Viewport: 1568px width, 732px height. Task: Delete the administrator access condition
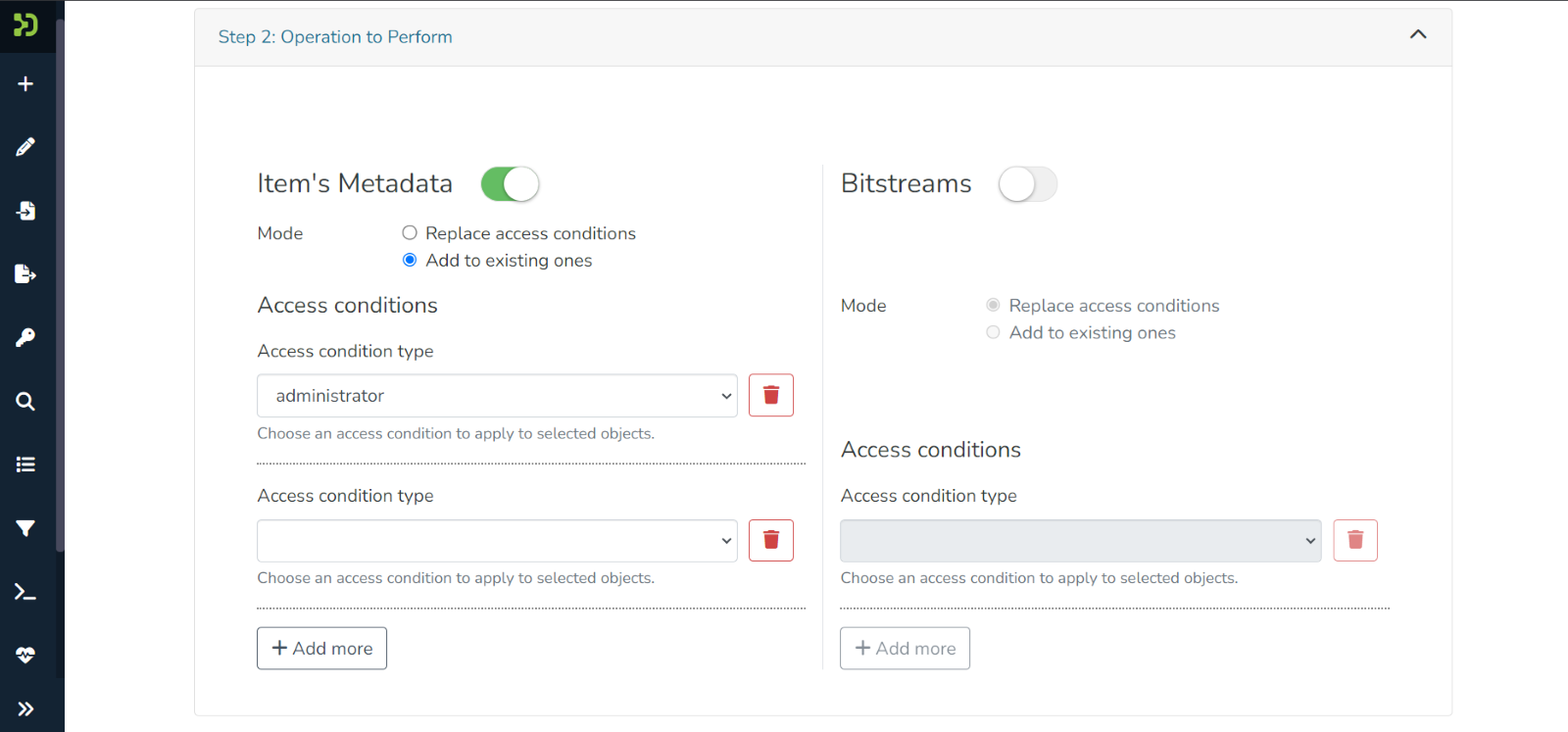tap(771, 396)
